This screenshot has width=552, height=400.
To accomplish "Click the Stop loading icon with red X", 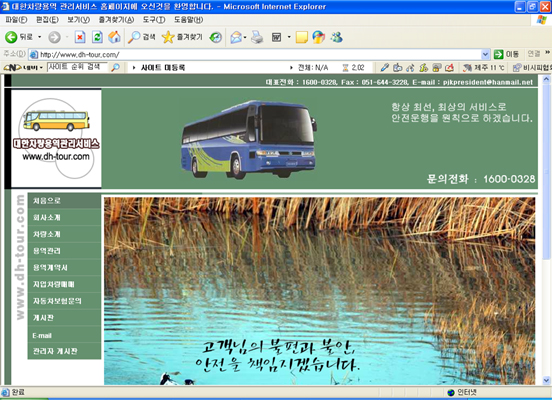I will 80,37.
